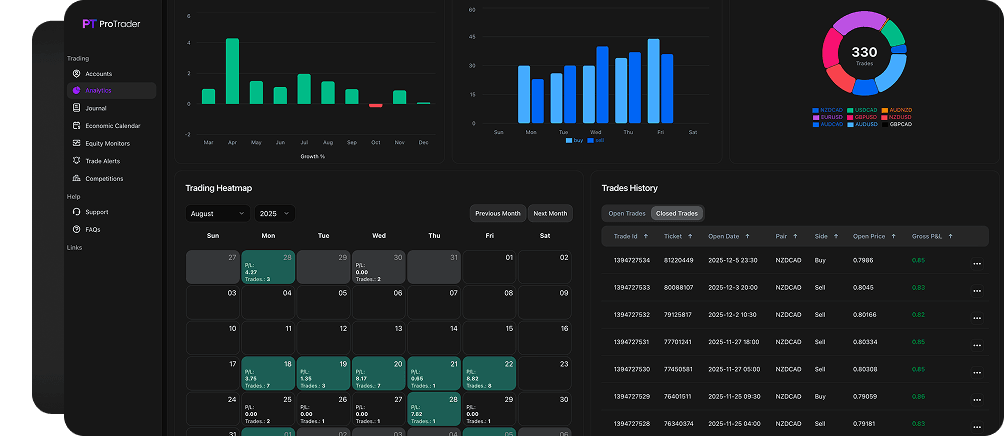Screen dimensions: 1004x436
Task: Click the Previous Month button
Action: tap(498, 213)
